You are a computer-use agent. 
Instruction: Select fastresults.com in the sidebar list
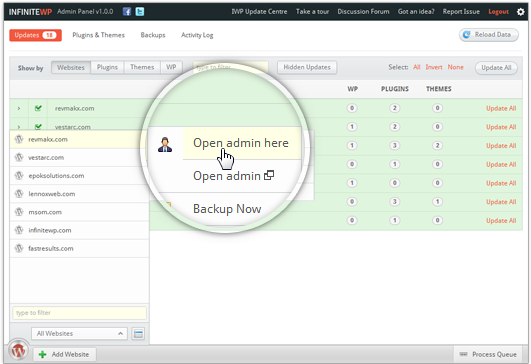(x=79, y=248)
